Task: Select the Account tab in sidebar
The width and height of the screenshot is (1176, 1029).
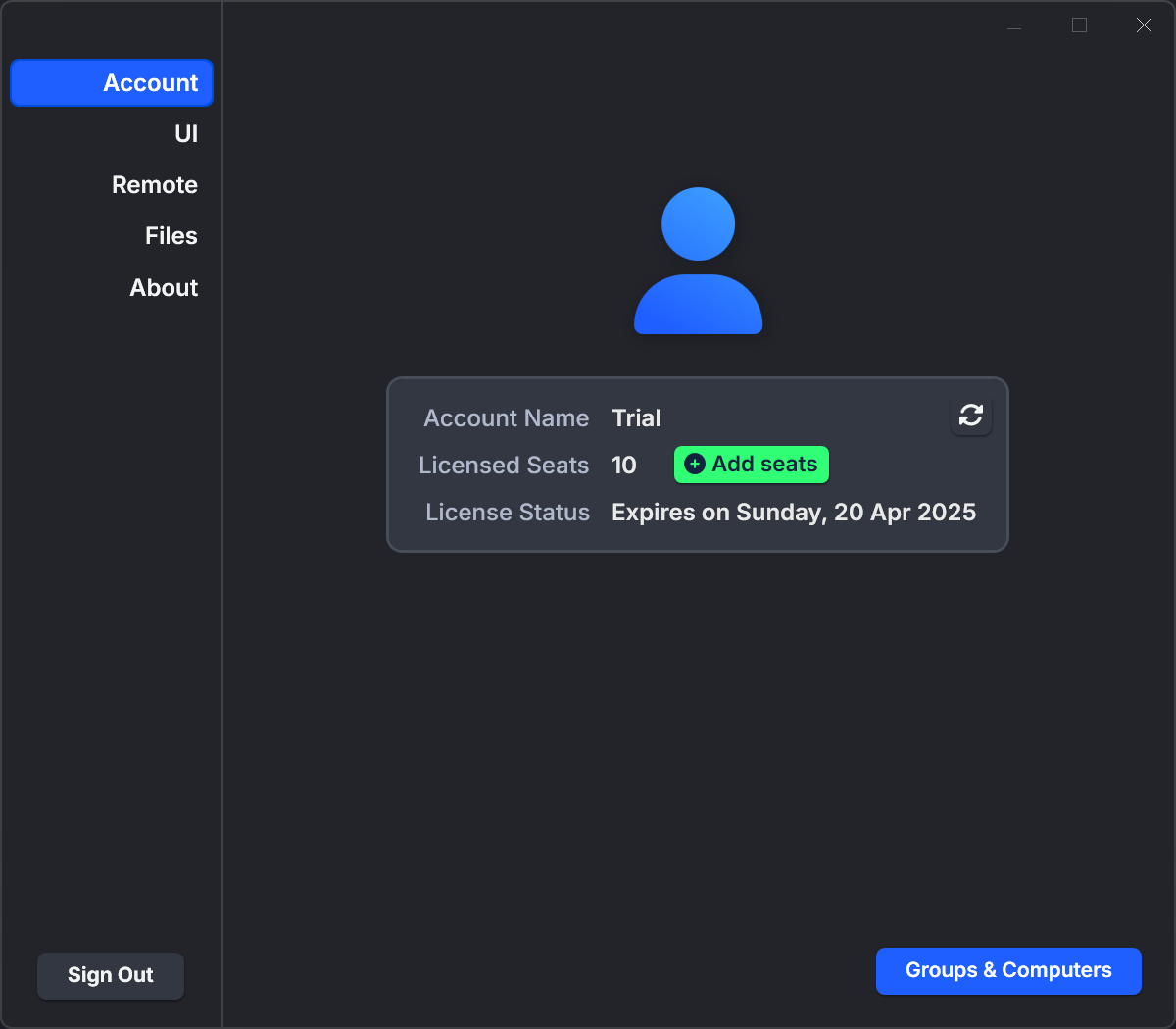Action: [x=112, y=83]
